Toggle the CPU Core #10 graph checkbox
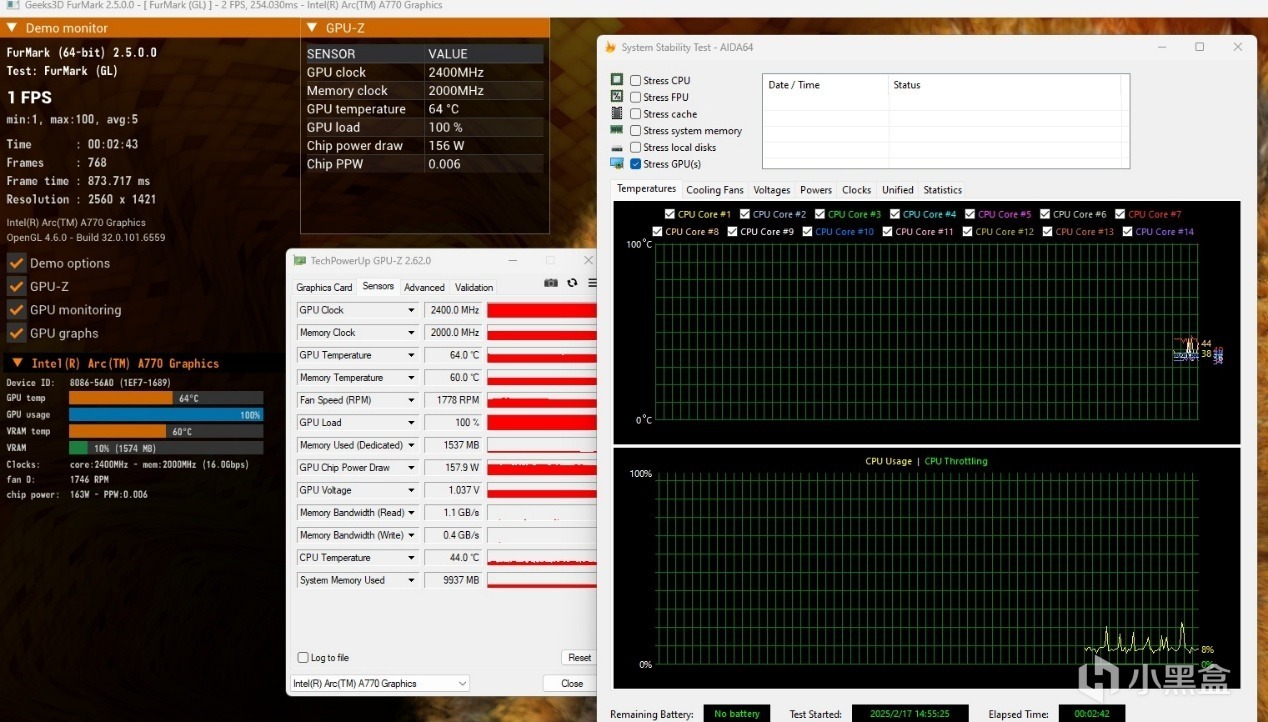 (x=808, y=231)
